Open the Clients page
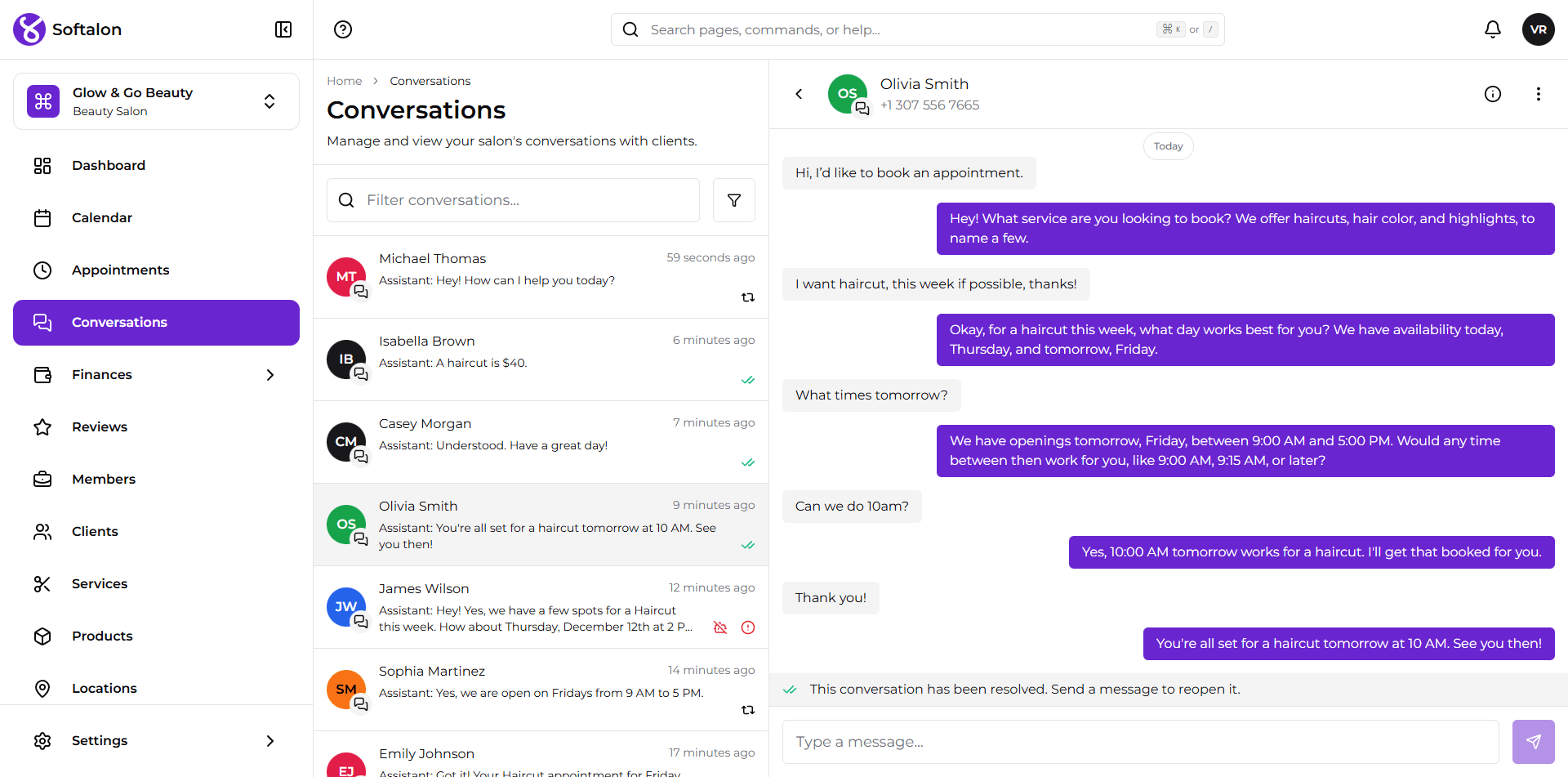 pos(156,532)
